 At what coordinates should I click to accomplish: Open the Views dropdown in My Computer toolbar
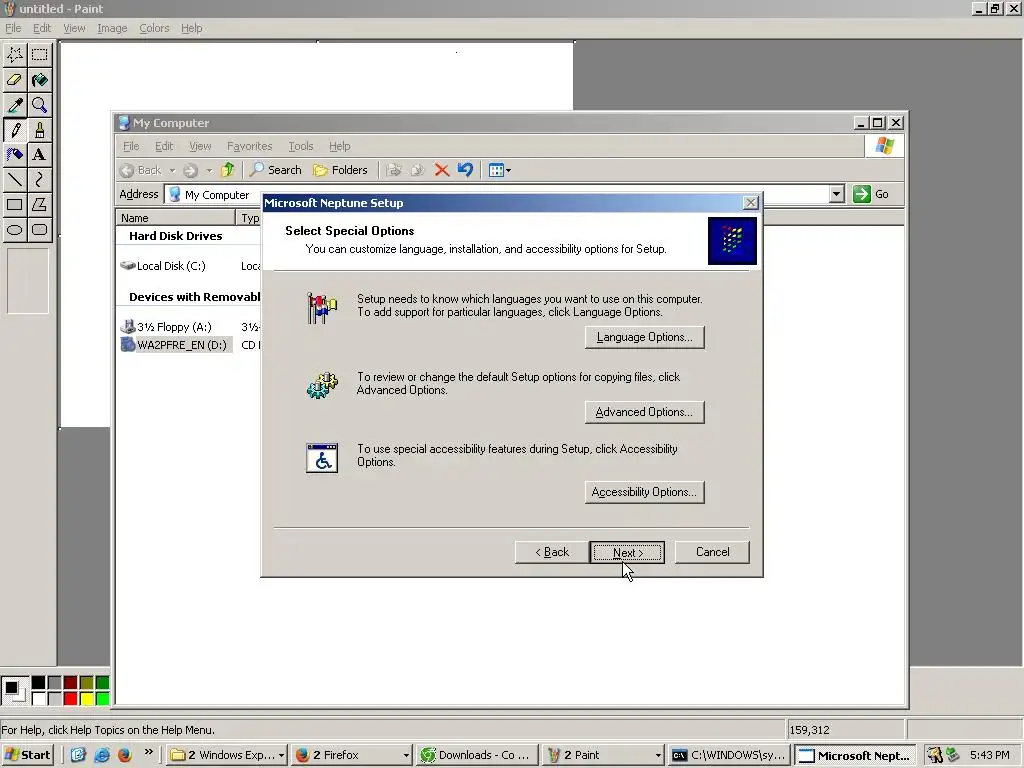click(500, 170)
